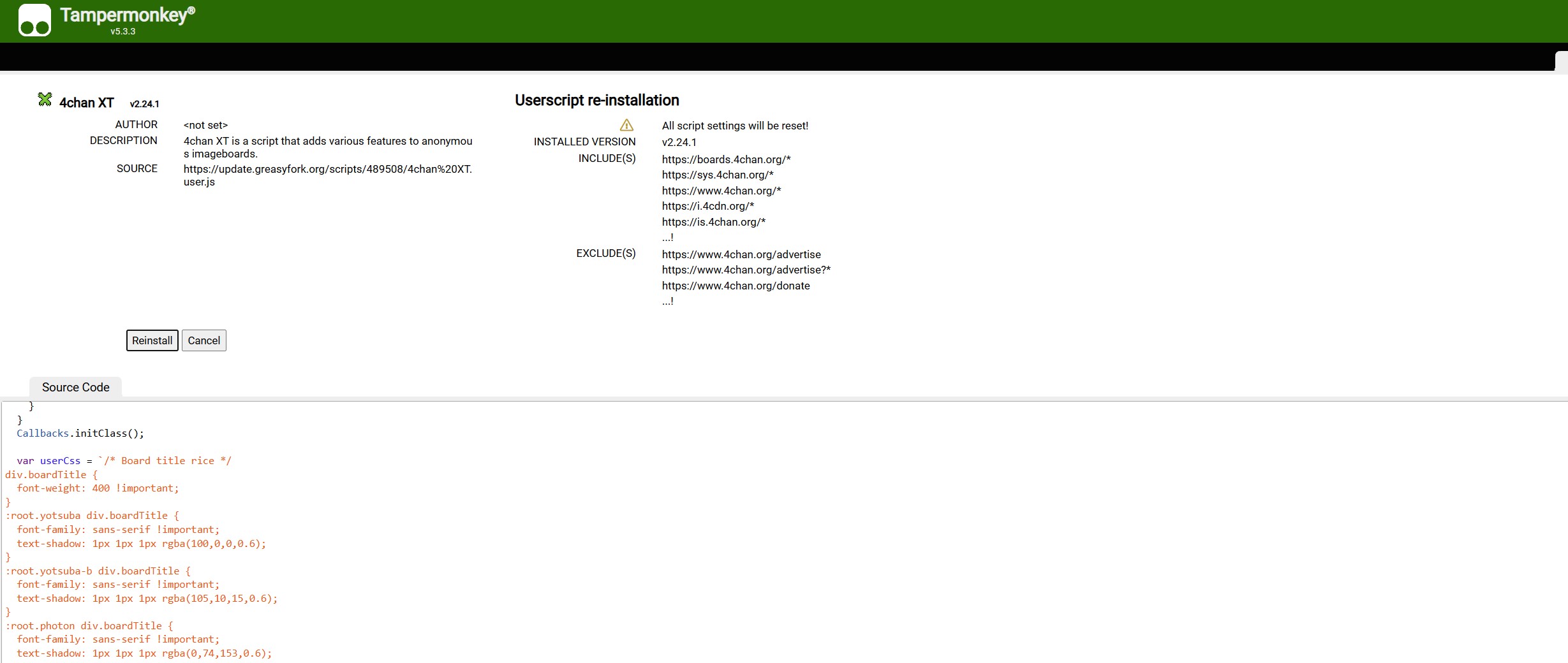This screenshot has height=663, width=1568.
Task: Click 'All script settings will be reset!' warning
Action: tap(735, 126)
